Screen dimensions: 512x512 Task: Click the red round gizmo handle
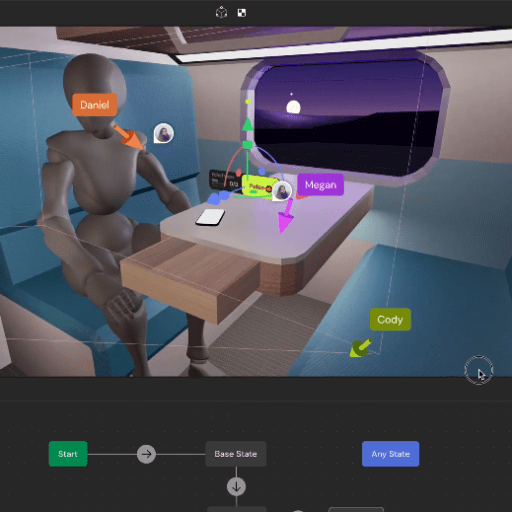pyautogui.click(x=239, y=173)
